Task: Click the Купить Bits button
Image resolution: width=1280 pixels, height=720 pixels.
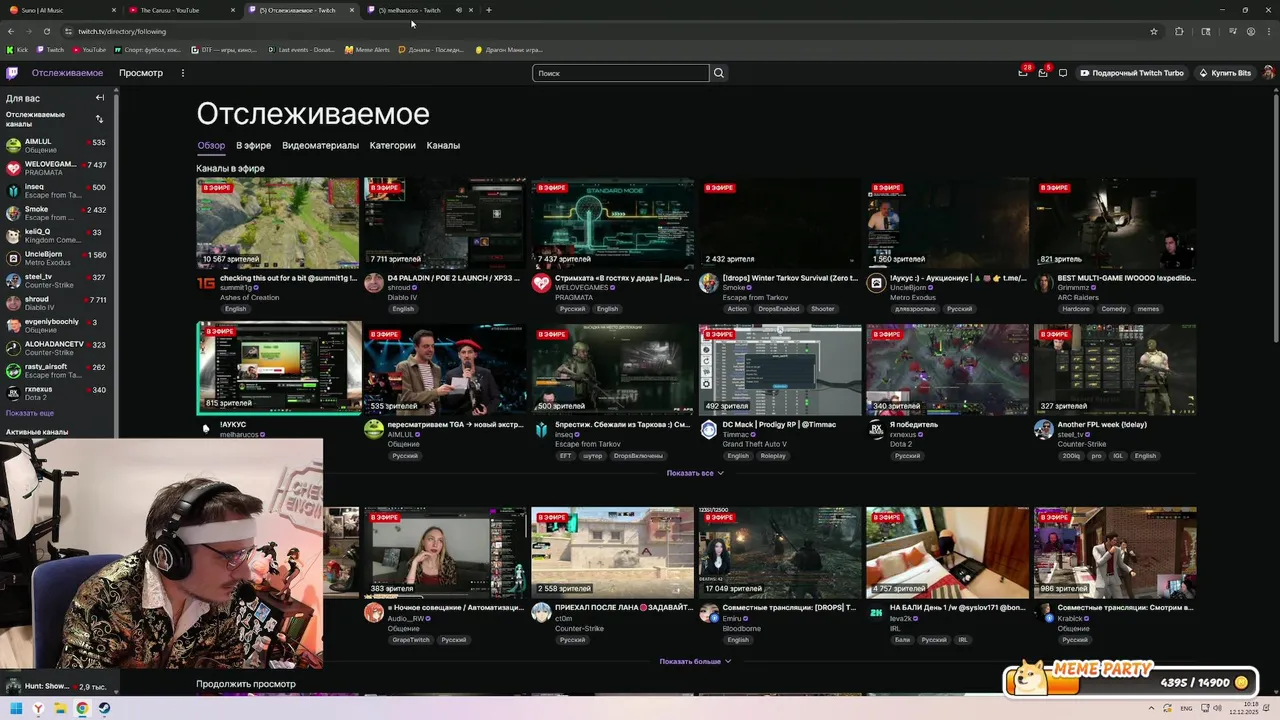Action: (x=1225, y=73)
